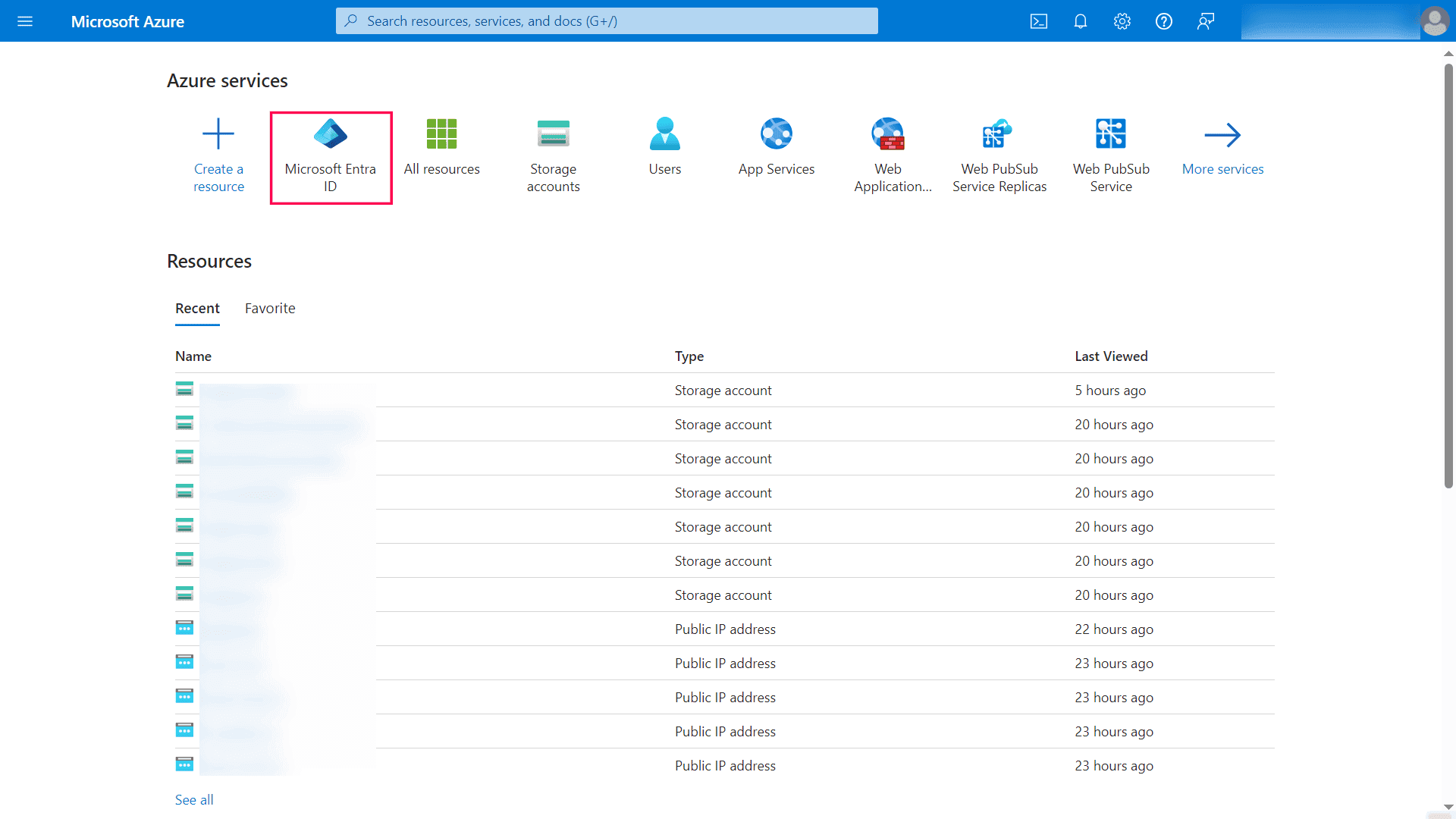Click the See all link
Image resolution: width=1456 pixels, height=819 pixels.
tap(193, 799)
